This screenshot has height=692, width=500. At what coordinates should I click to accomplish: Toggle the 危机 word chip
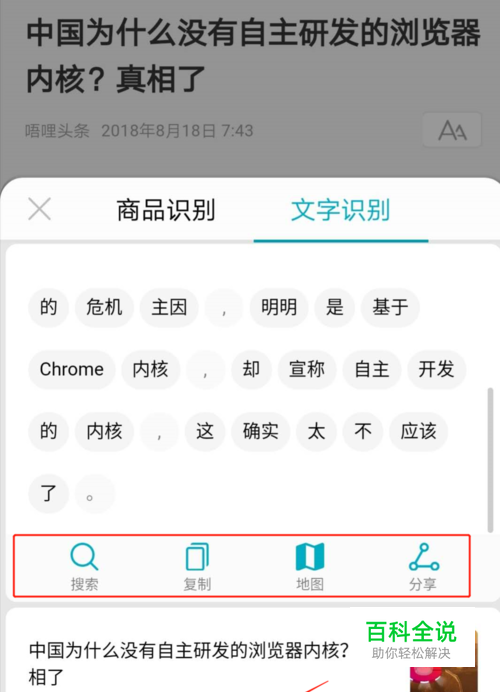[104, 308]
